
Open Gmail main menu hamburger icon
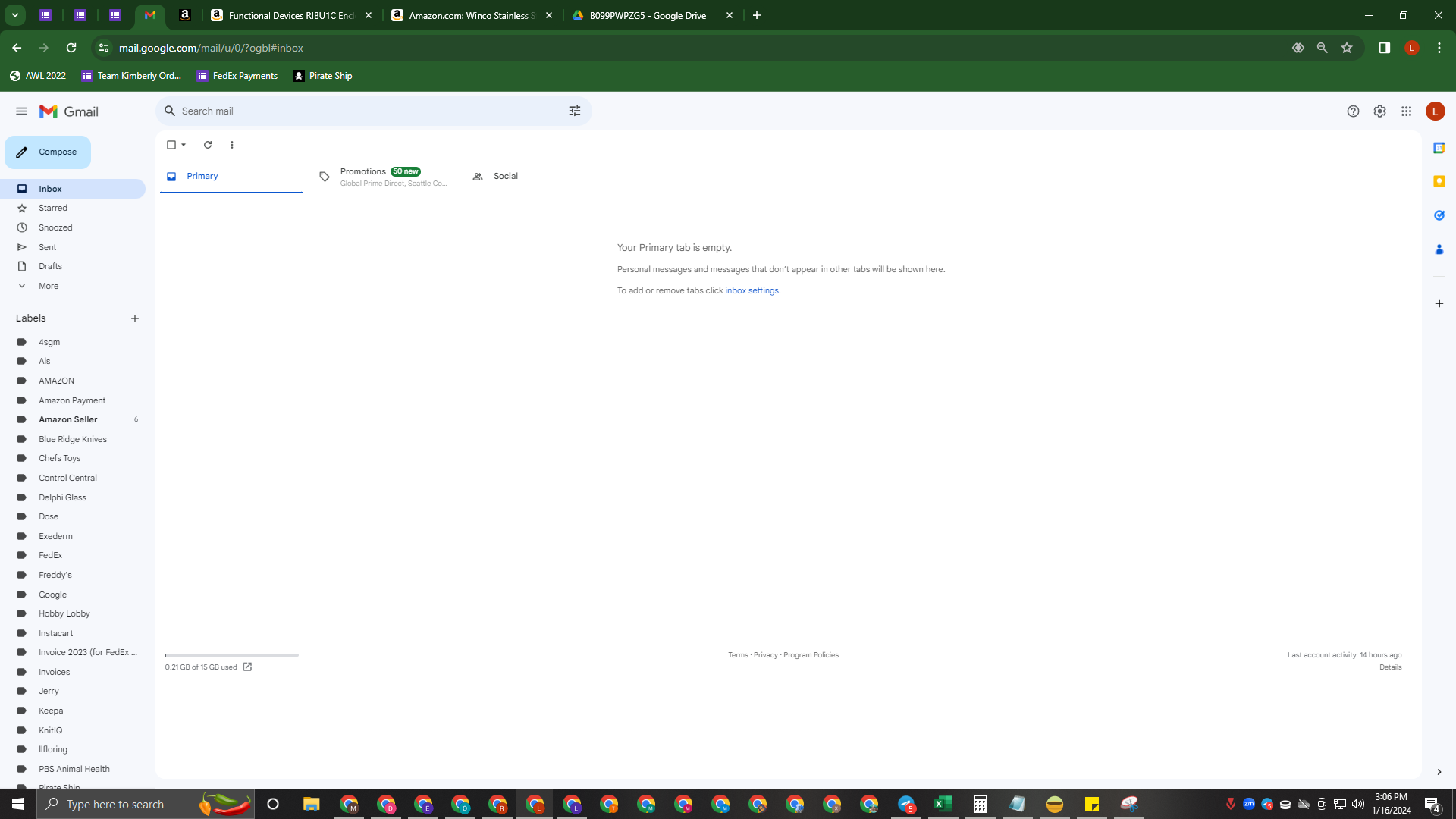tap(21, 111)
